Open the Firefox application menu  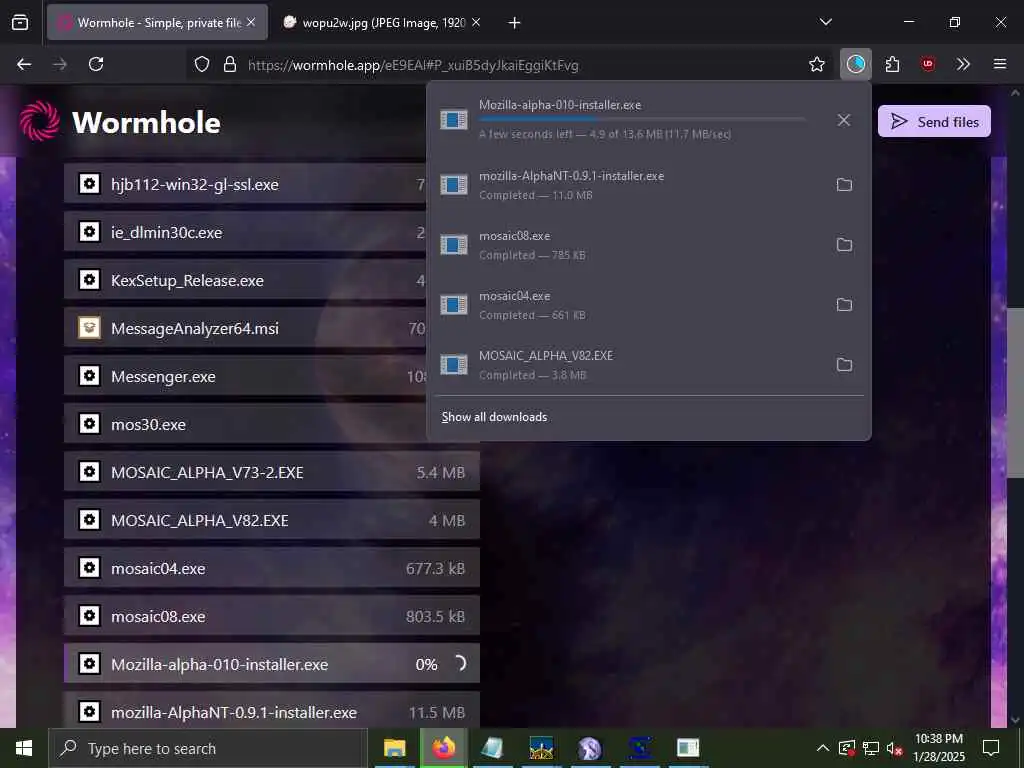pyautogui.click(x=1000, y=64)
